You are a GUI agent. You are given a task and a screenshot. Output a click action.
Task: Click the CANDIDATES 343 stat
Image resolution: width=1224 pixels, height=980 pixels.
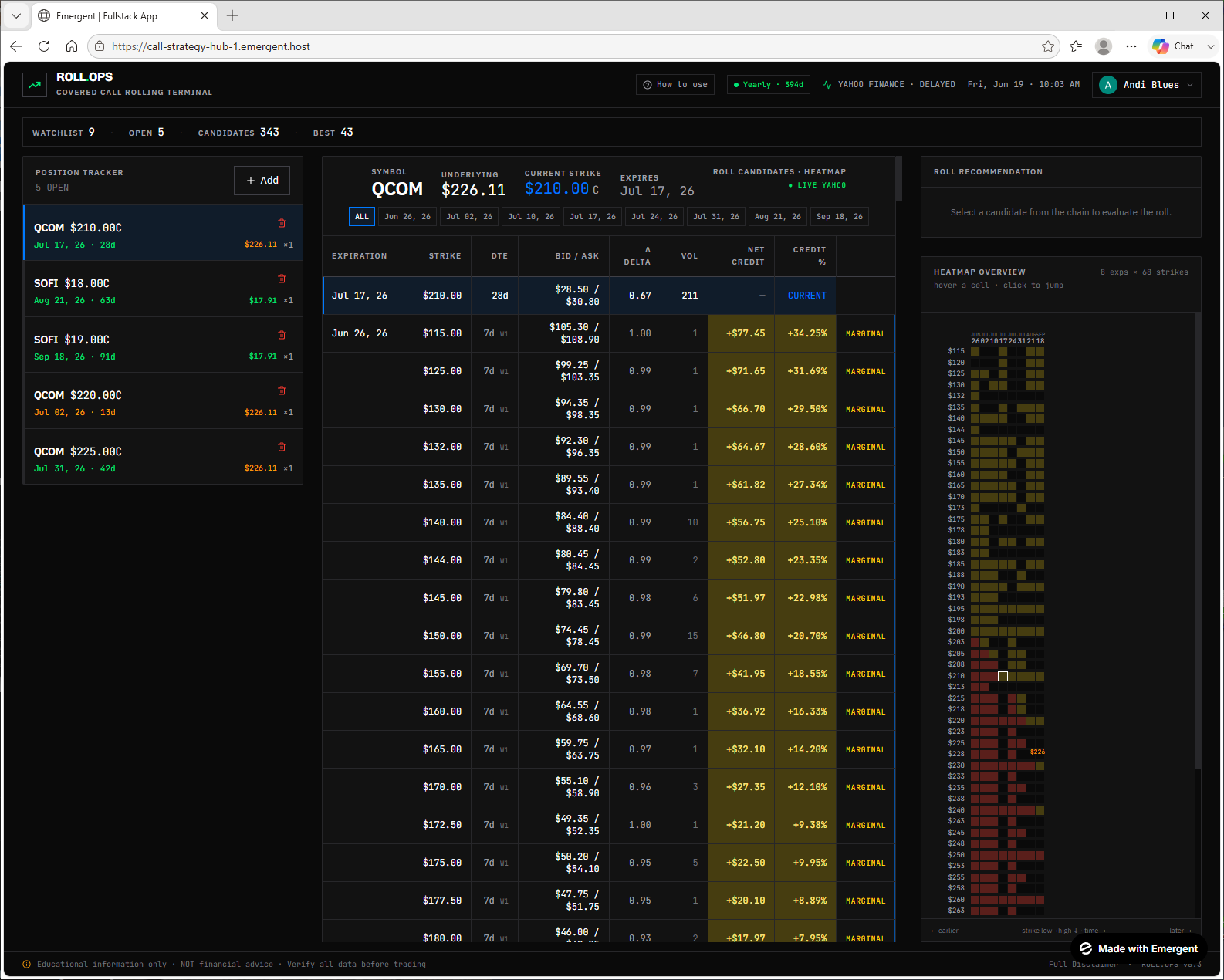[x=238, y=133]
